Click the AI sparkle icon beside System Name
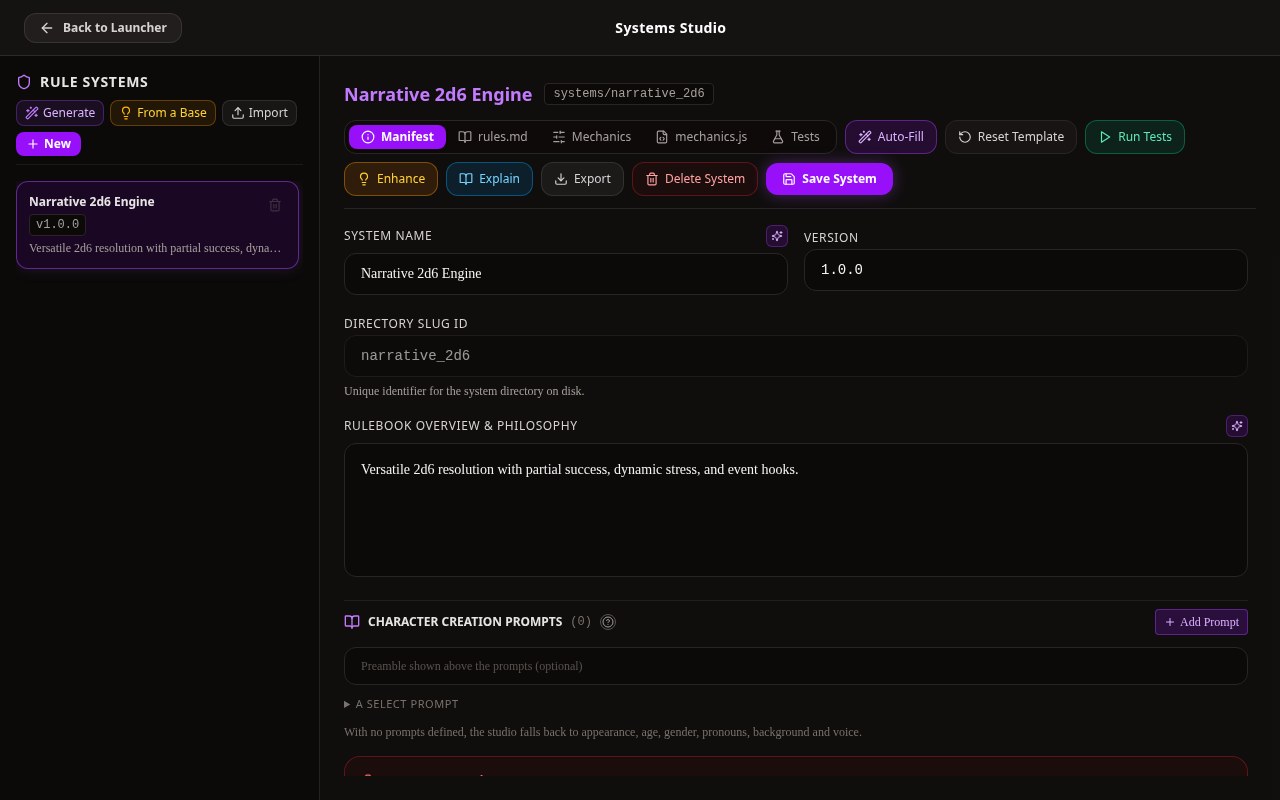 point(777,236)
